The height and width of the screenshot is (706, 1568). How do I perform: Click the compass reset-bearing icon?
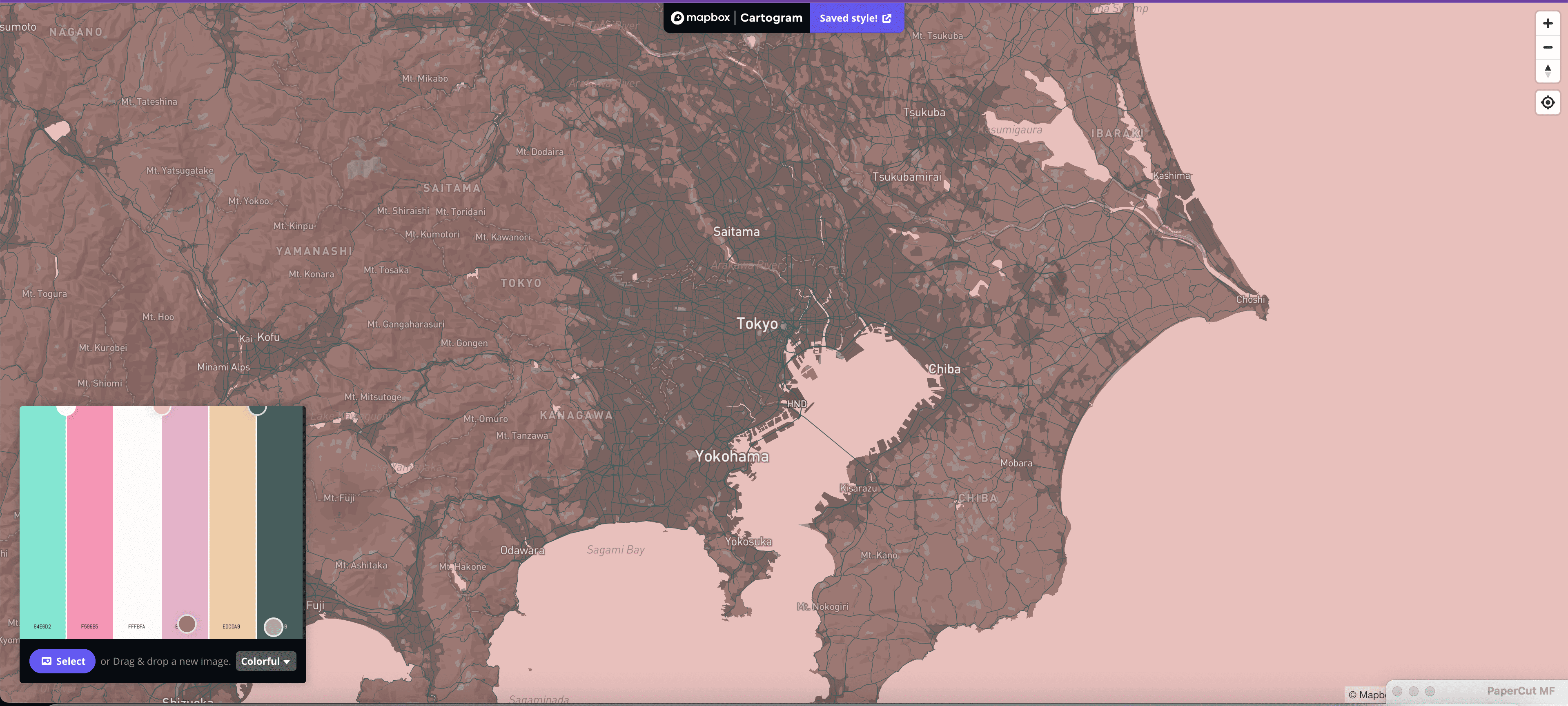(1548, 71)
